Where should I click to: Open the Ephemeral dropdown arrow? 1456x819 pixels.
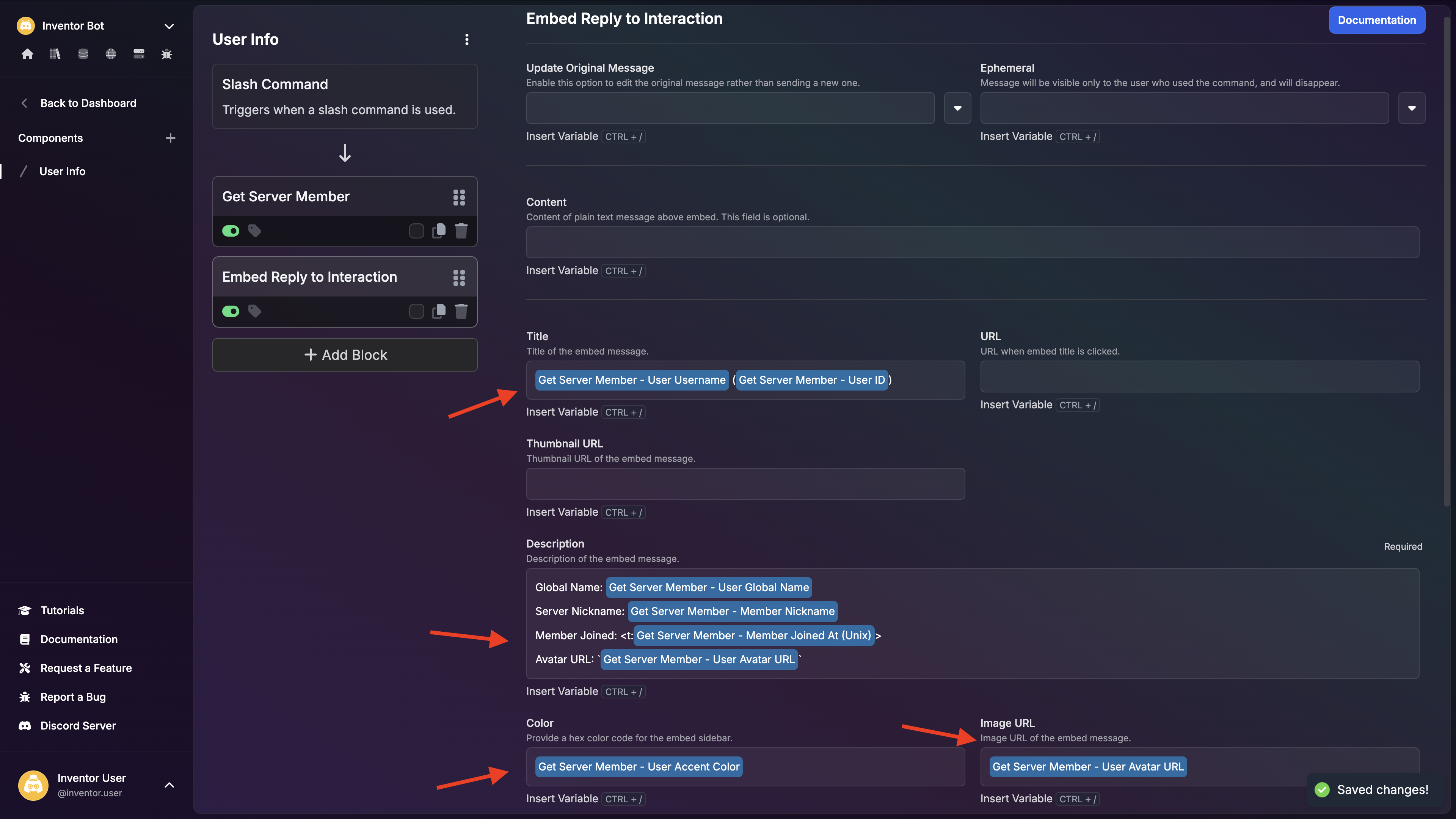pos(1411,108)
